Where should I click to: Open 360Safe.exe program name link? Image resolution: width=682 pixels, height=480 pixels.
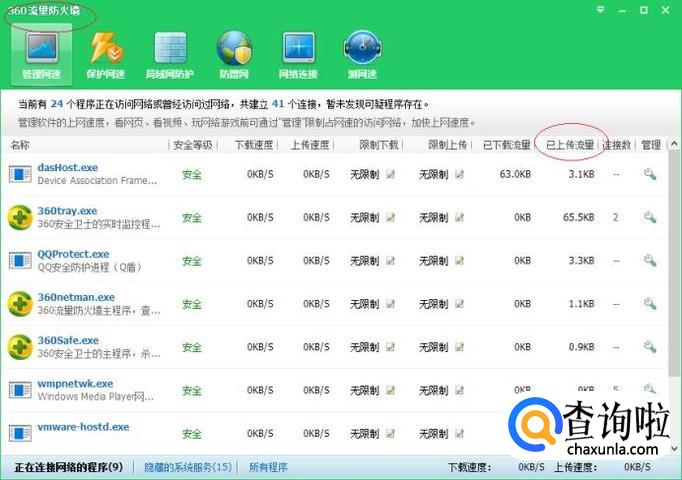(x=68, y=340)
